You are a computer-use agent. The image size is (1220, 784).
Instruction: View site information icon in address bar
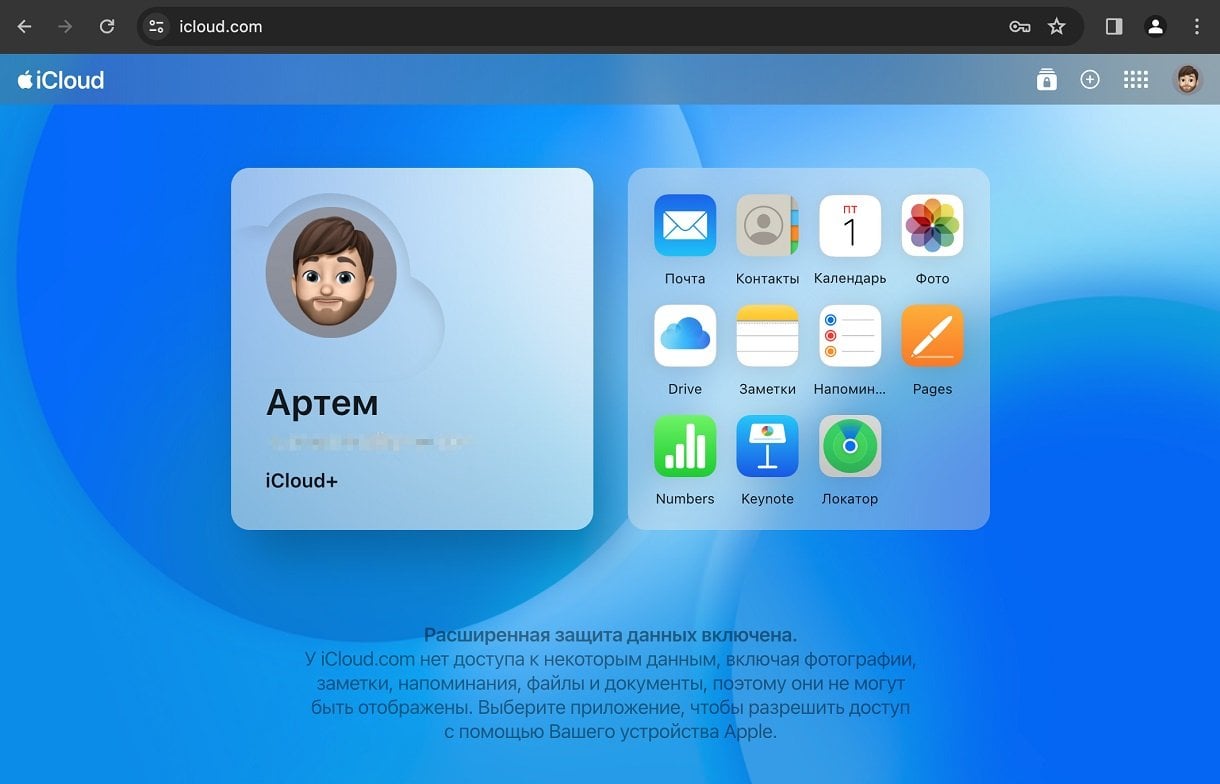pos(156,27)
